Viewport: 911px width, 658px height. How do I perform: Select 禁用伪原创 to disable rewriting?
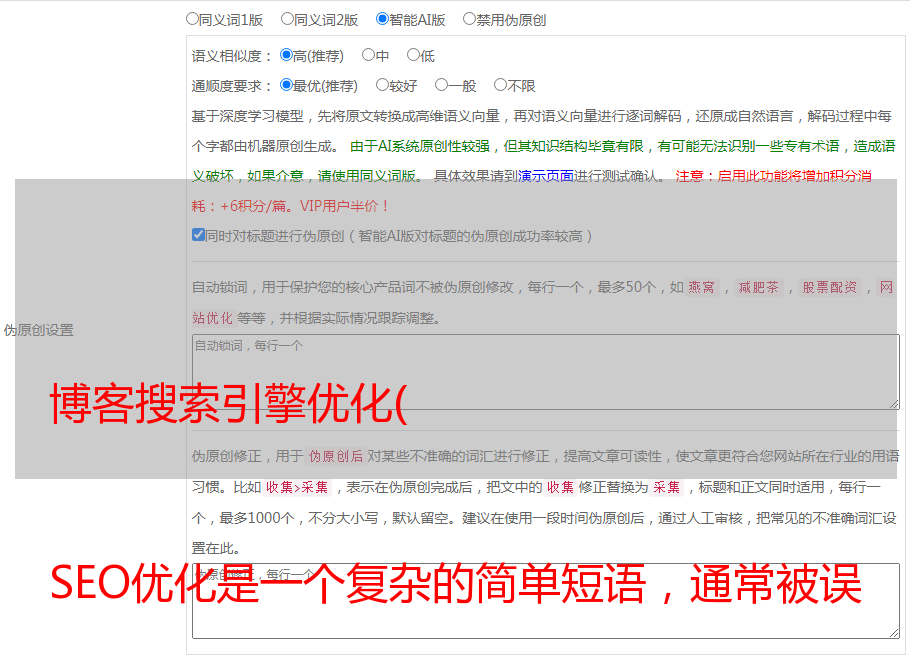469,18
